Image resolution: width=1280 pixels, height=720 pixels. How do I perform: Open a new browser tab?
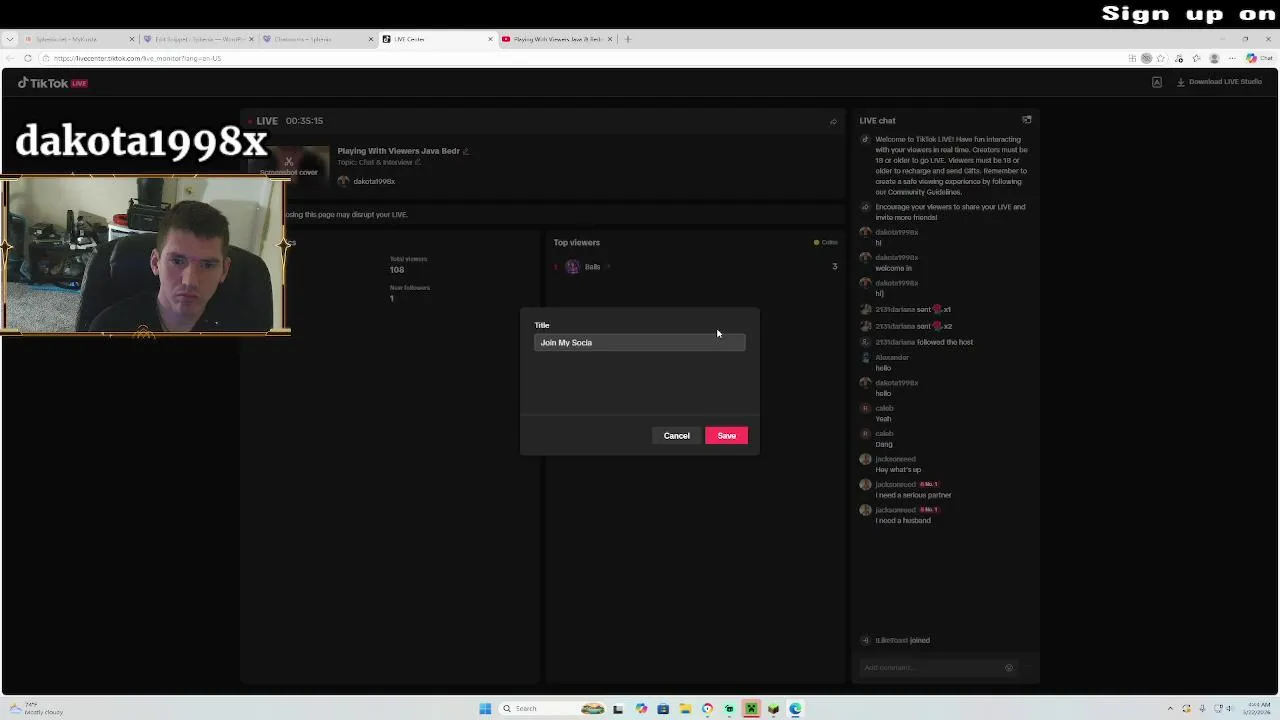[x=628, y=39]
